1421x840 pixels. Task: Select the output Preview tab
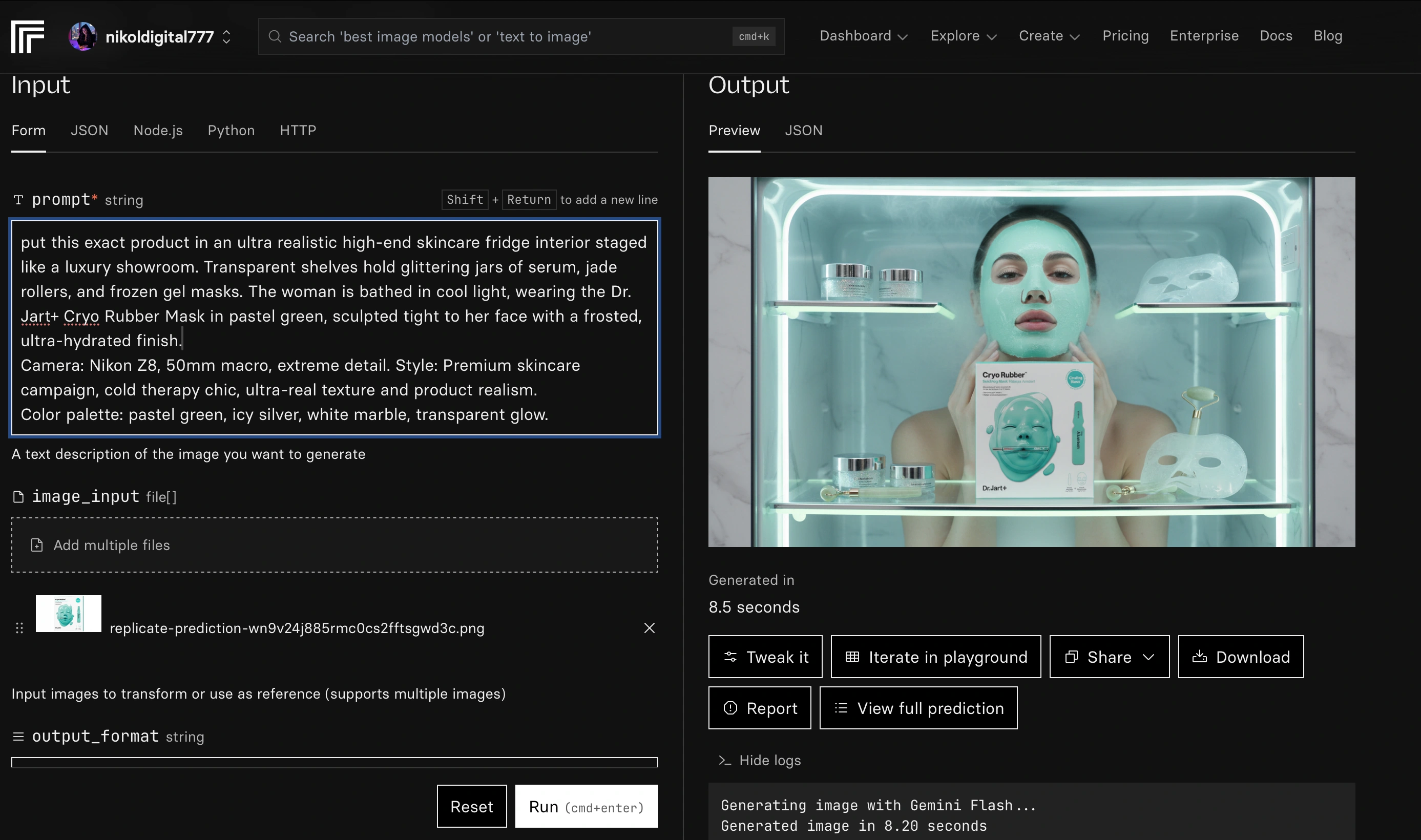(734, 131)
